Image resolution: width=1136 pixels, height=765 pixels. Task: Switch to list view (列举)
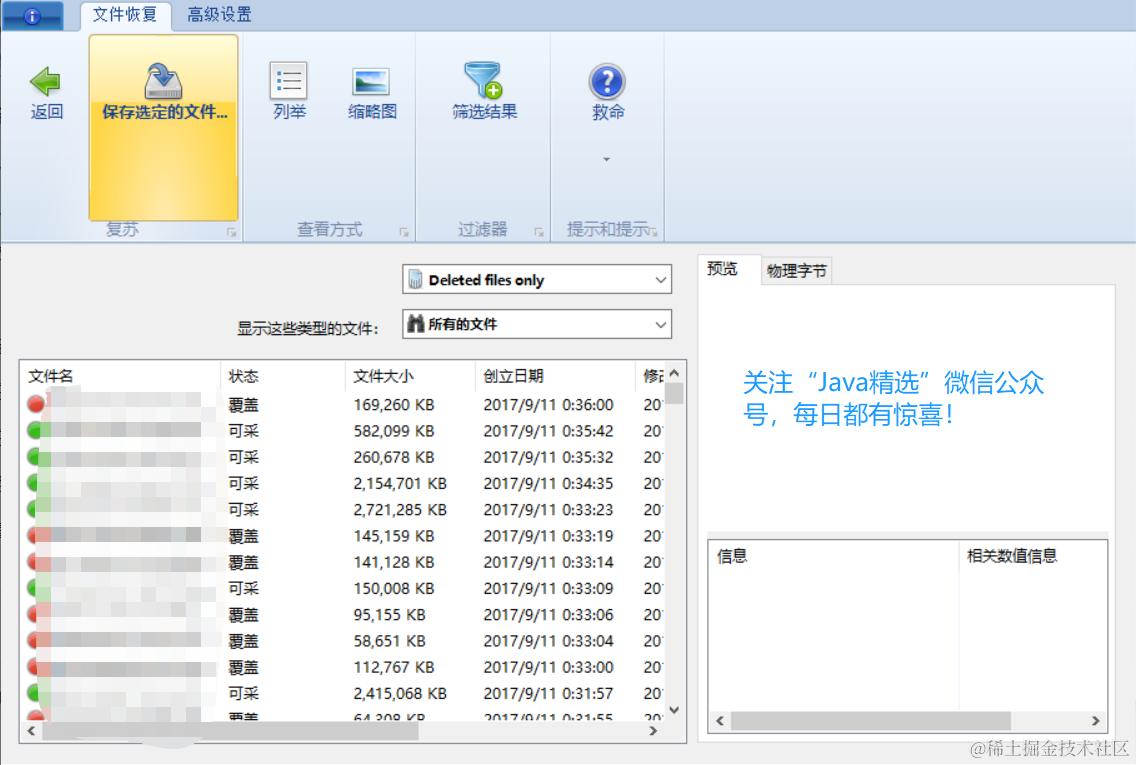pos(289,91)
